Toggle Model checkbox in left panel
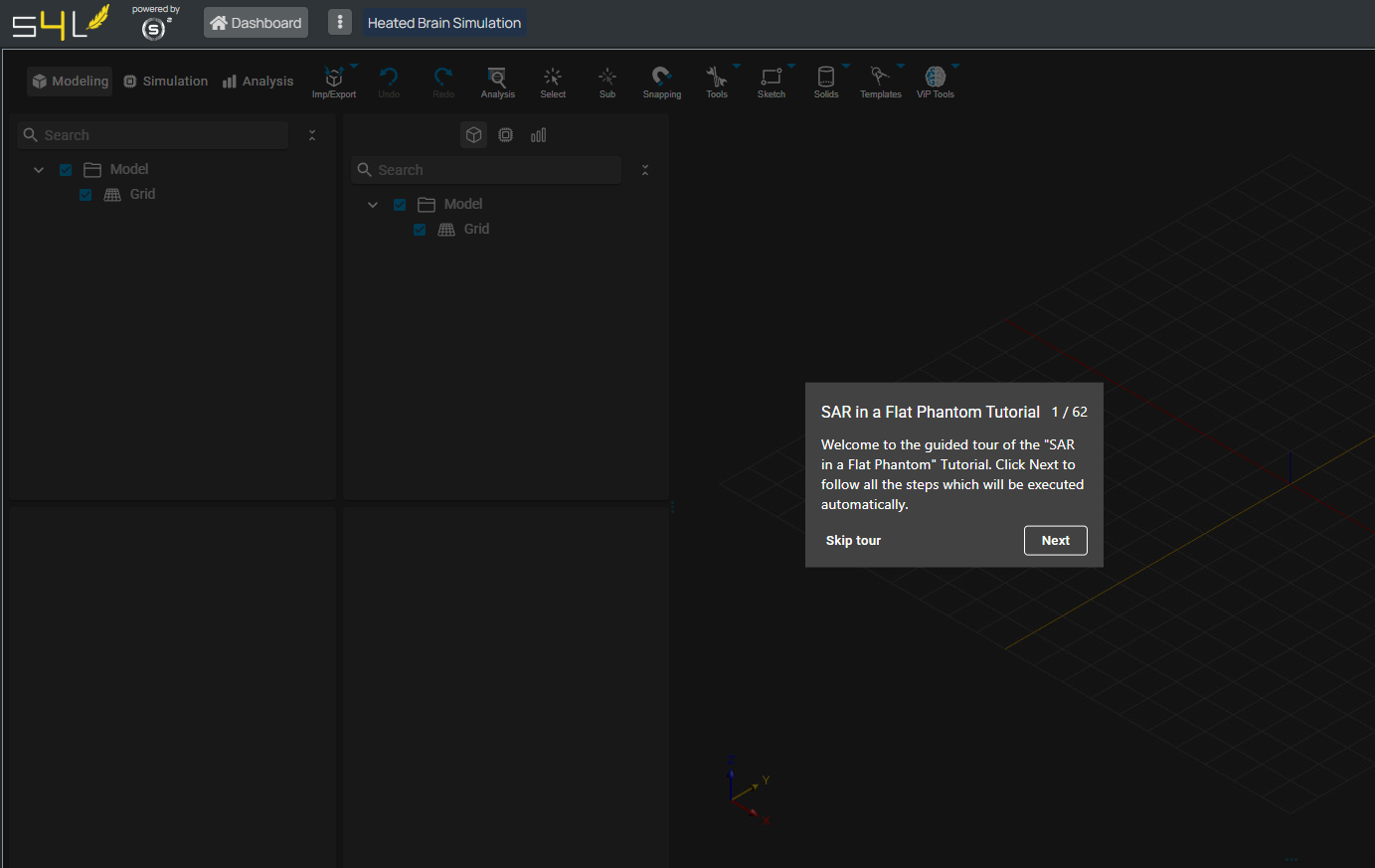 (x=66, y=170)
